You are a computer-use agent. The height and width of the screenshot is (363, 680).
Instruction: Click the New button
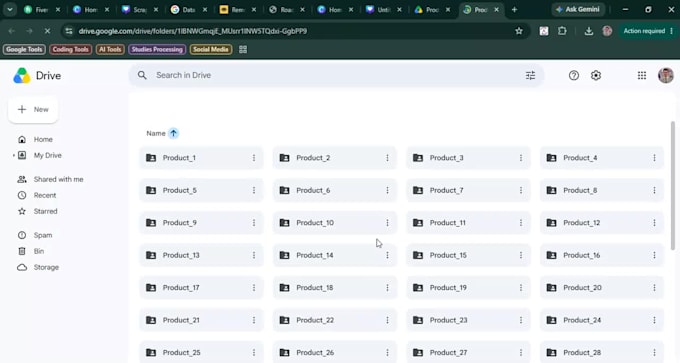(33, 110)
